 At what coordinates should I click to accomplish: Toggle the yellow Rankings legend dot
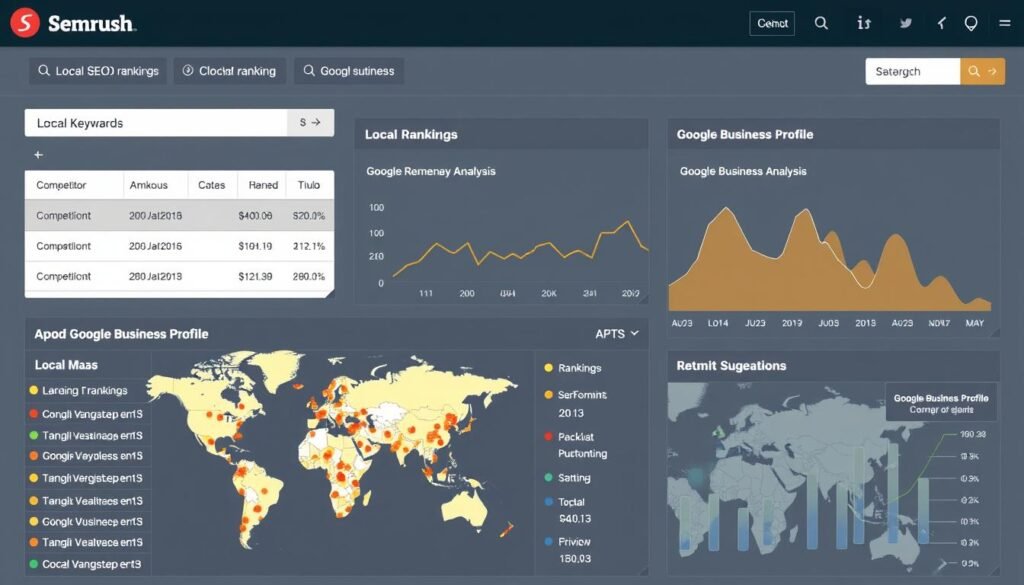pos(547,367)
